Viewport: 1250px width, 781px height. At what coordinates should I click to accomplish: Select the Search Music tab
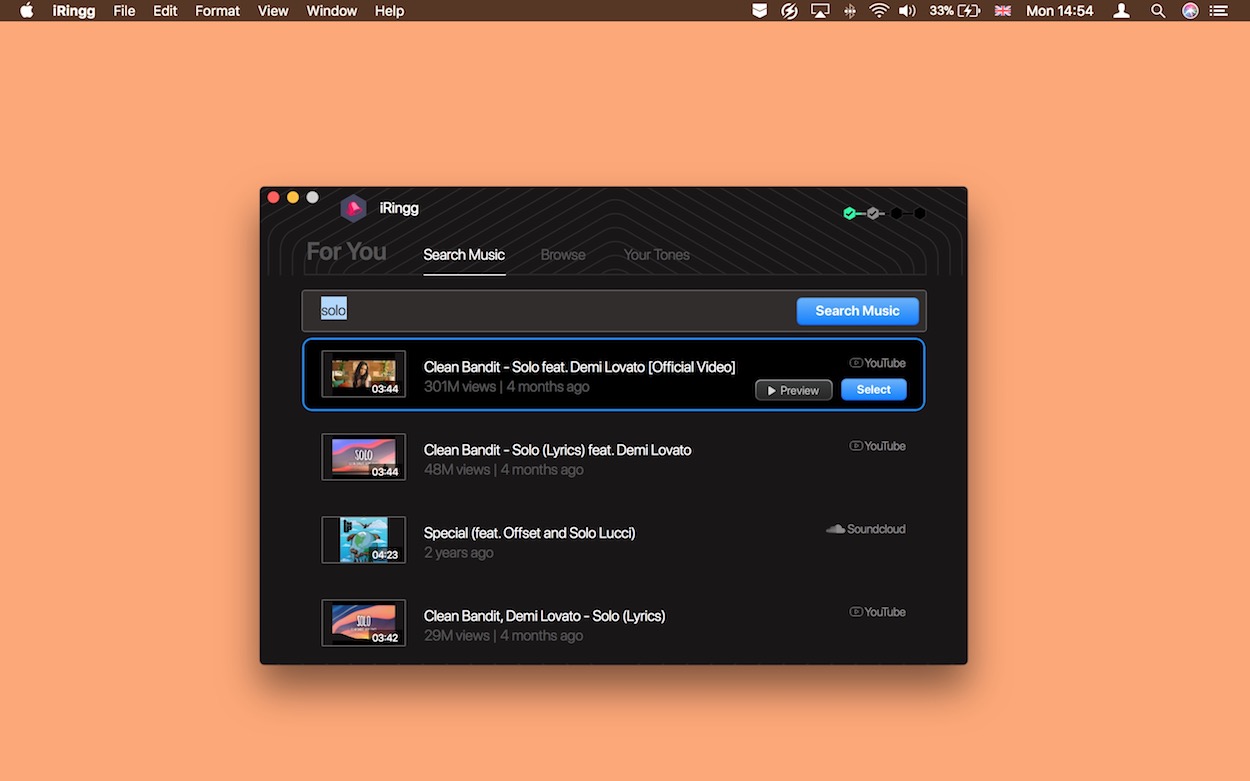tap(464, 255)
